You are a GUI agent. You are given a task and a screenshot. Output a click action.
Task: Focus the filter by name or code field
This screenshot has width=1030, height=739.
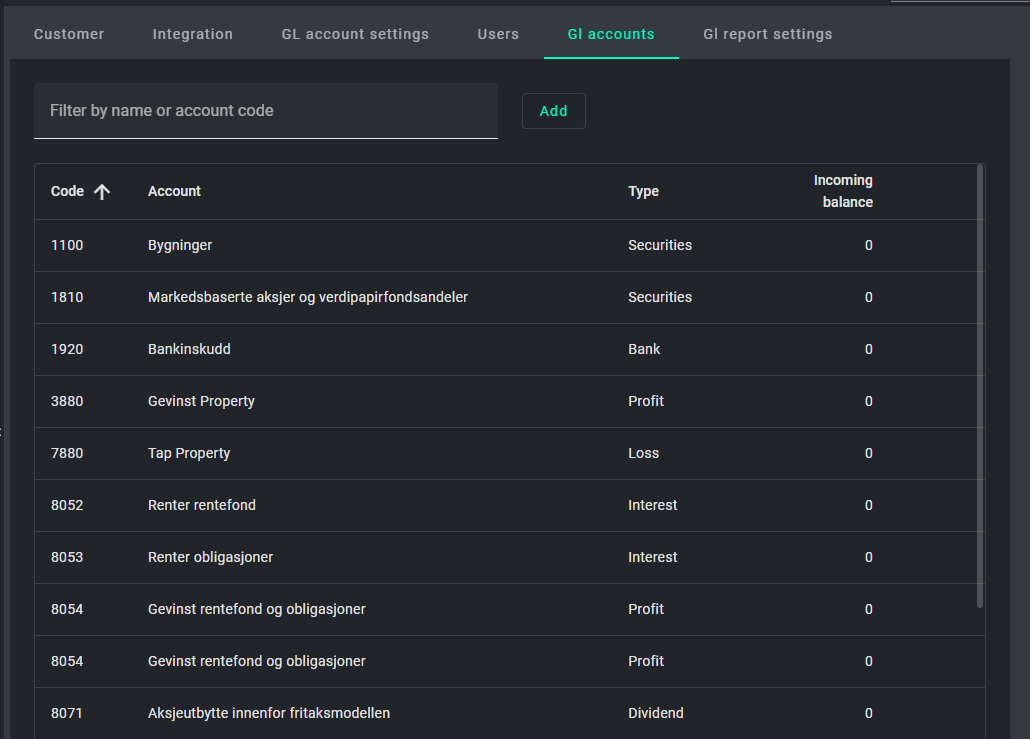(265, 111)
